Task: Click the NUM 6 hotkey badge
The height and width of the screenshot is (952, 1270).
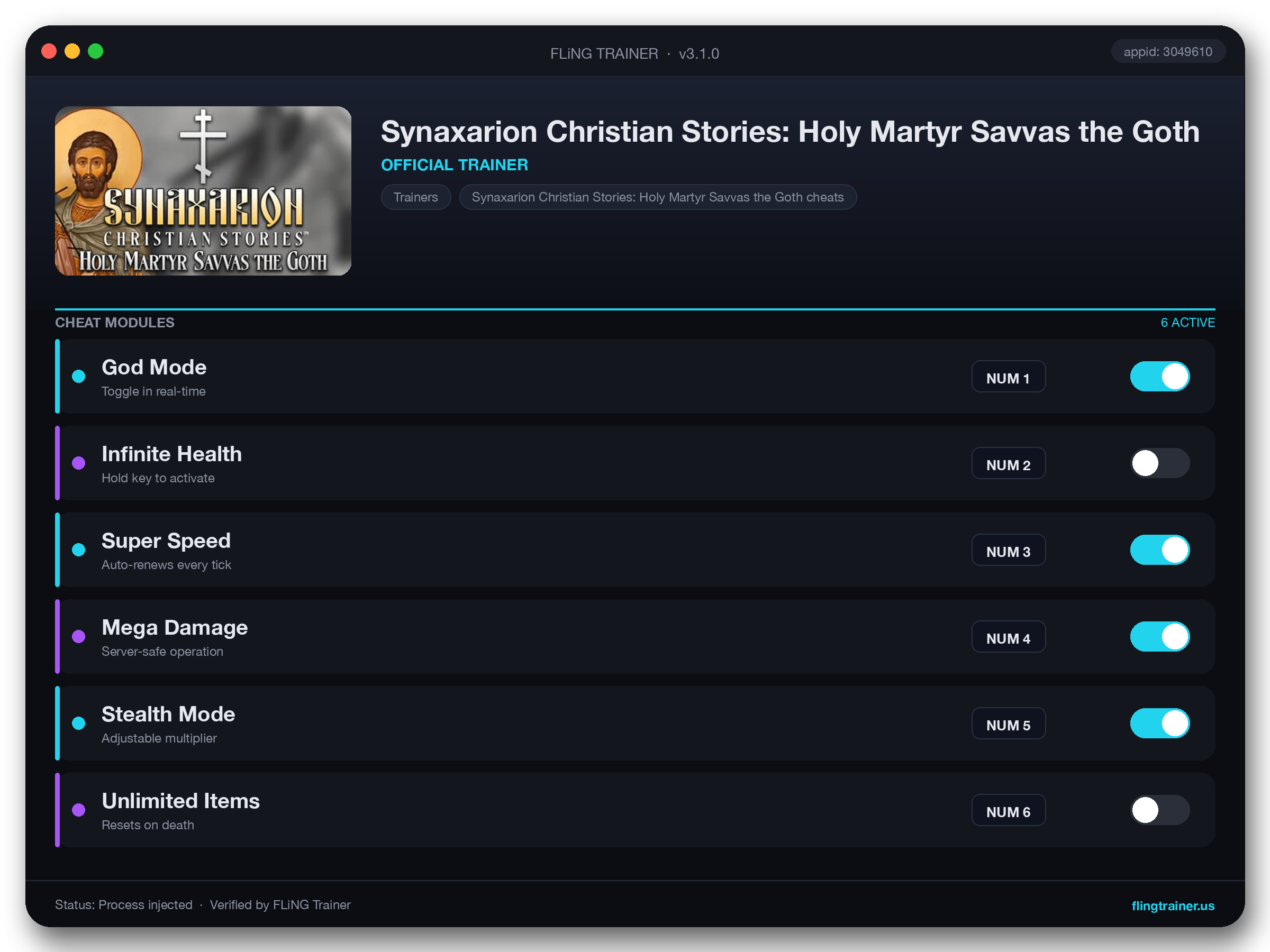Action: (1008, 810)
